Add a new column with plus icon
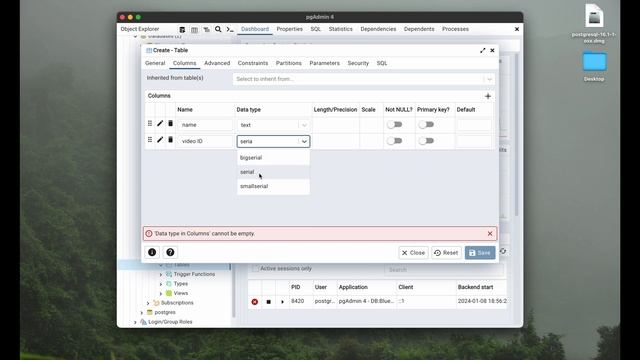The image size is (640, 360). (488, 96)
